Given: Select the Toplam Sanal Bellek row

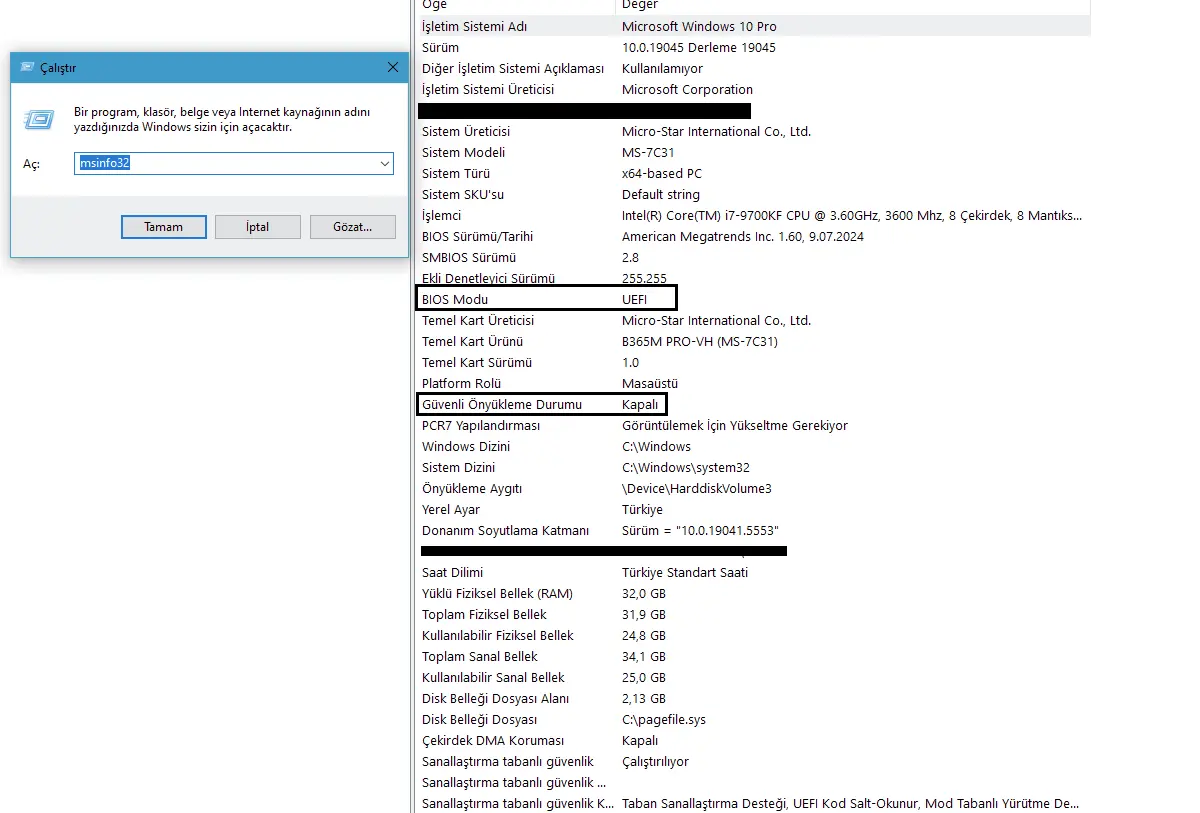Looking at the screenshot, I should click(753, 656).
